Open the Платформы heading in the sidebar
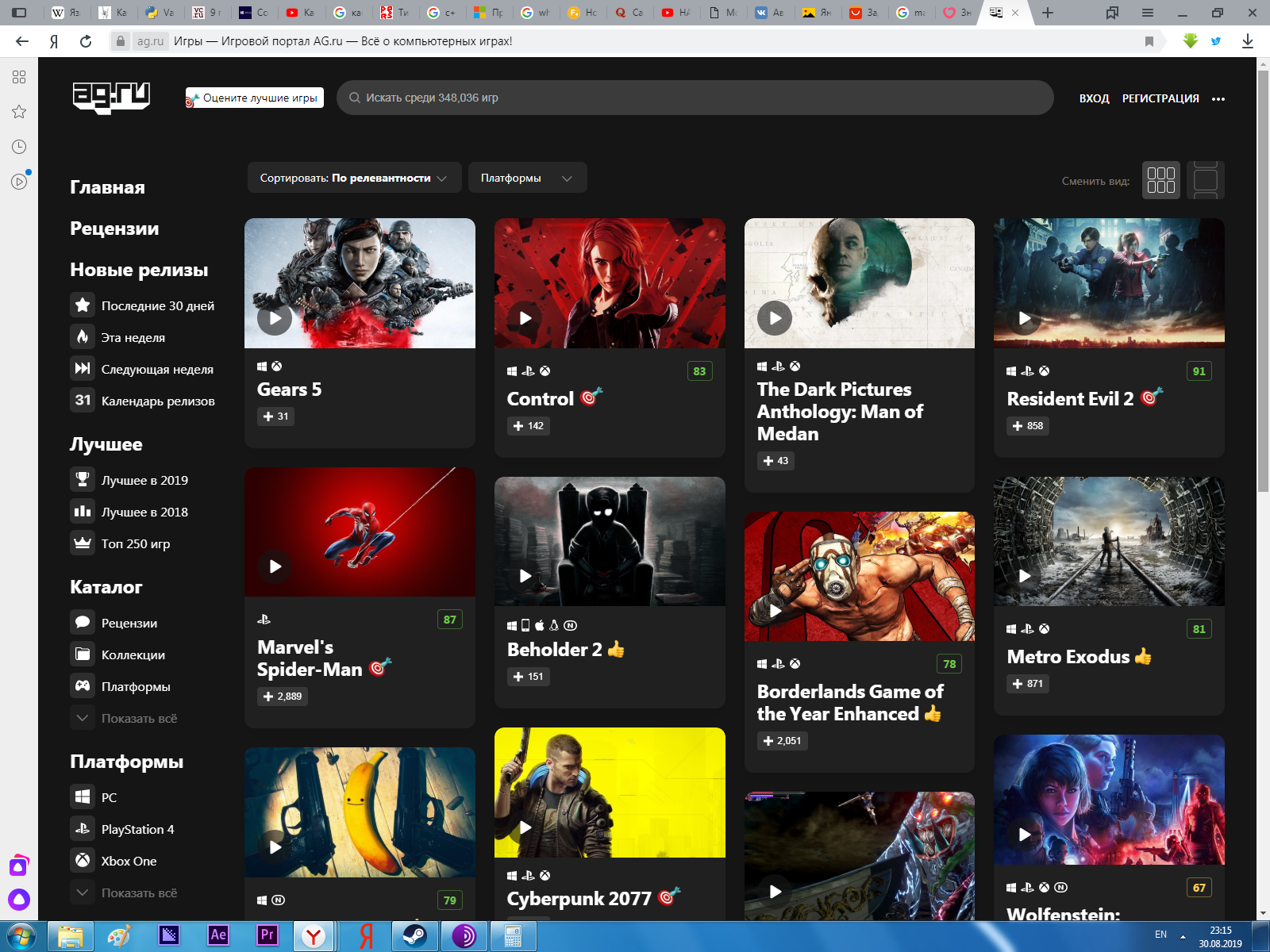The image size is (1270, 952). 127,762
